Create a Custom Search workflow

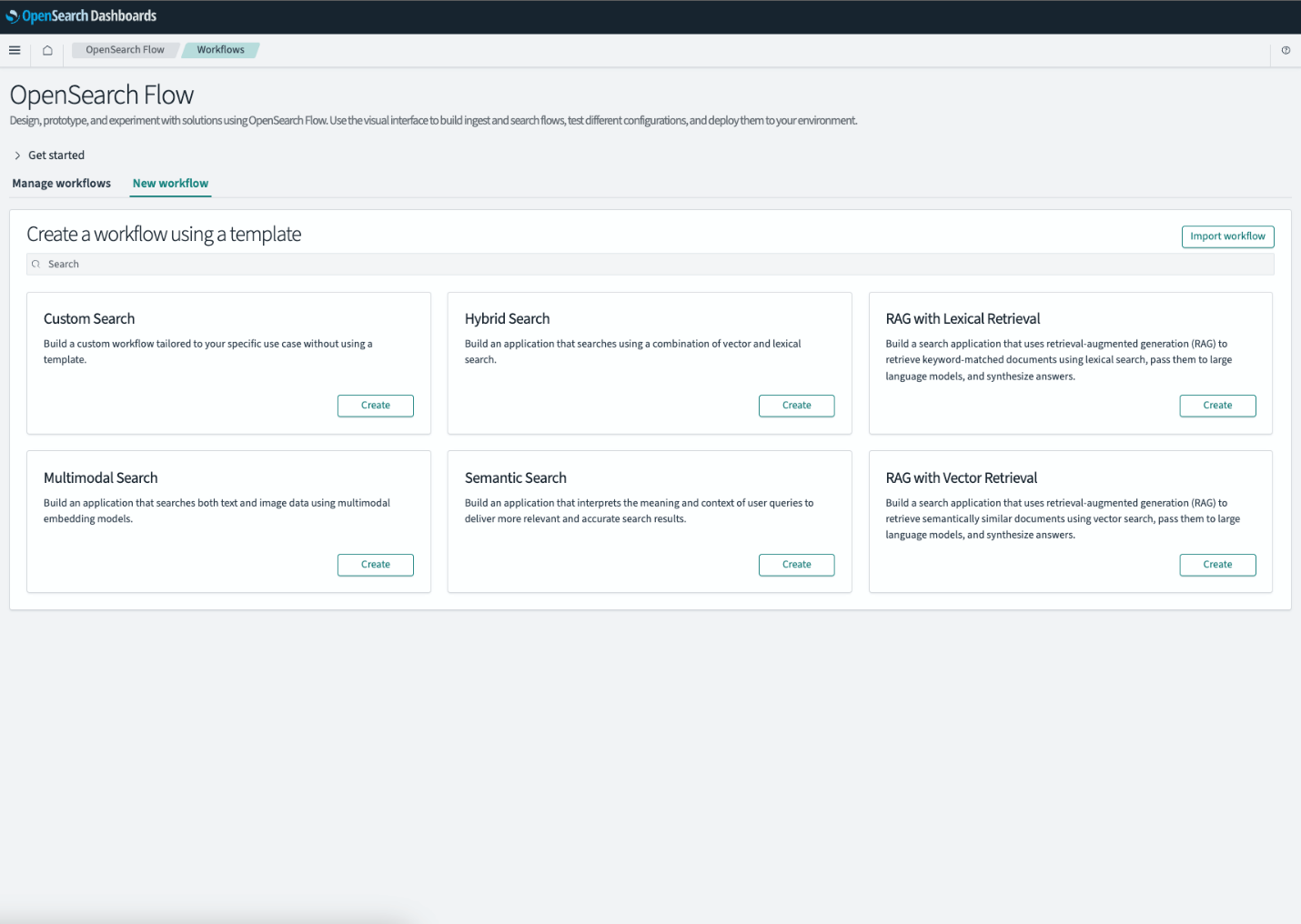[x=375, y=406]
